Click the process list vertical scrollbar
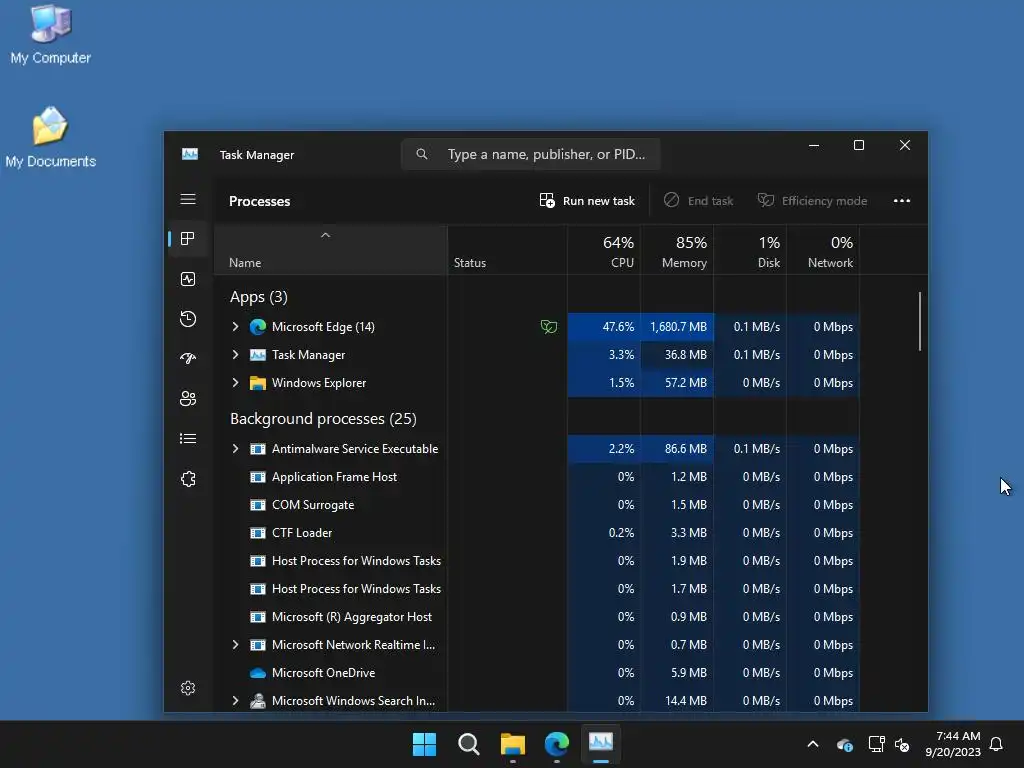1024x768 pixels. (x=920, y=321)
